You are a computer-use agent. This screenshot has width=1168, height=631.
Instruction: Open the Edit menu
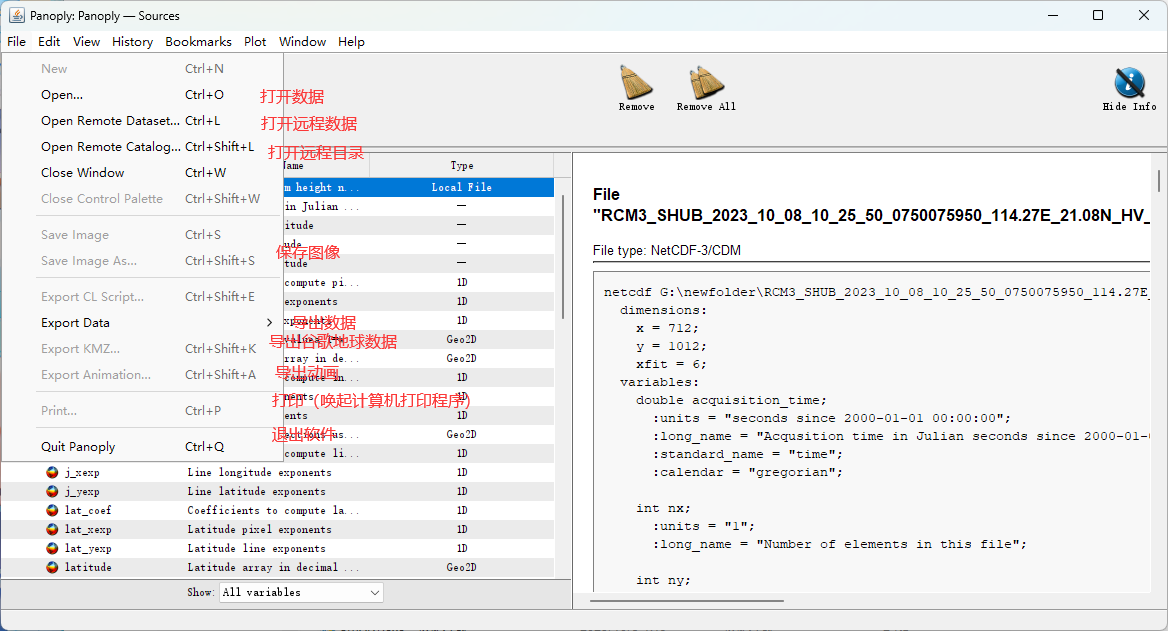[49, 42]
